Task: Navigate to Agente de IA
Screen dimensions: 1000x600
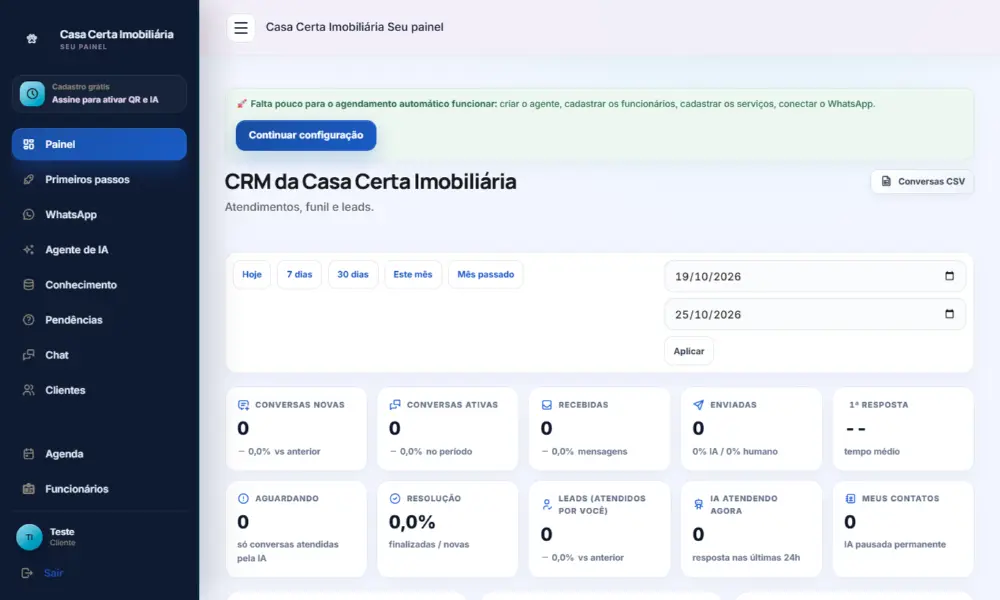Action: pyautogui.click(x=99, y=249)
